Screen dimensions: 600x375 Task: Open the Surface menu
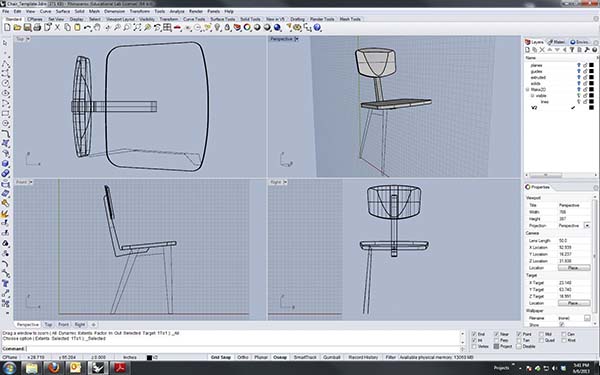63,11
